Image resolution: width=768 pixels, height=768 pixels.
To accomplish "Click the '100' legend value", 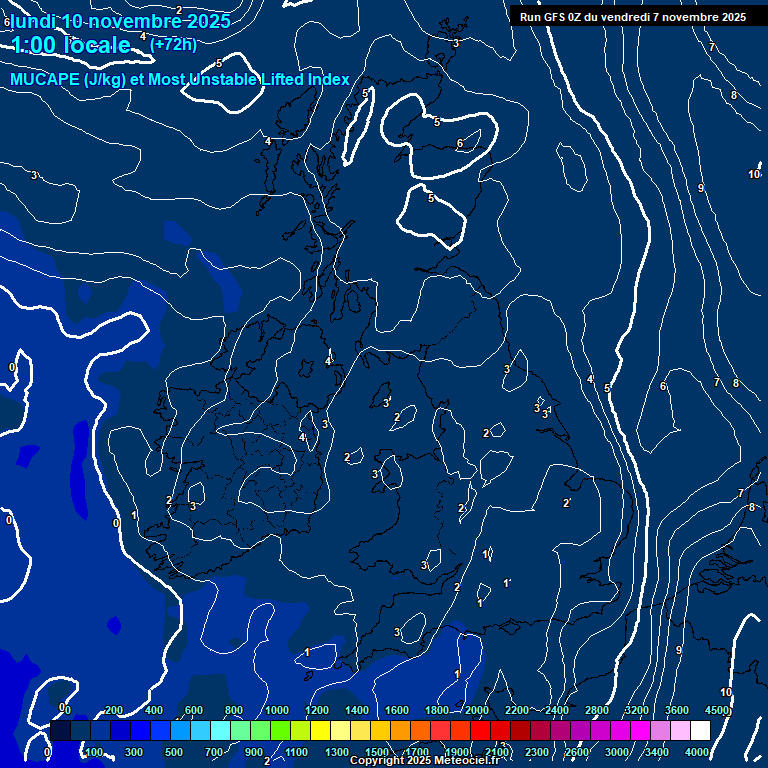I will [x=94, y=752].
